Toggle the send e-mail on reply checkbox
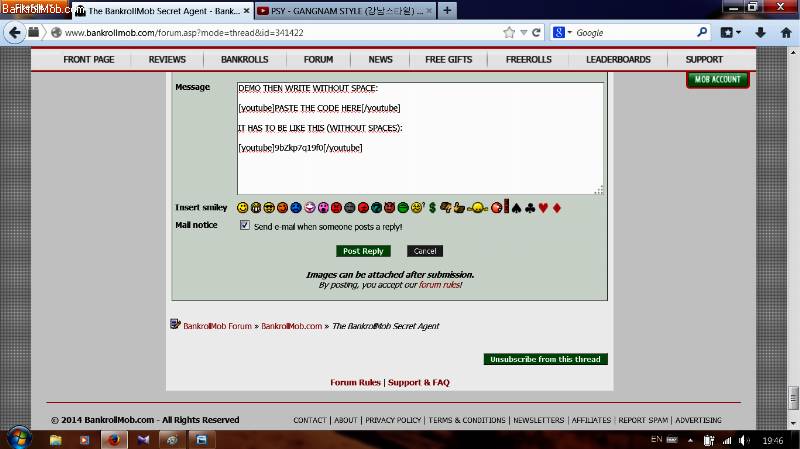Image resolution: width=800 pixels, height=449 pixels. pyautogui.click(x=245, y=225)
